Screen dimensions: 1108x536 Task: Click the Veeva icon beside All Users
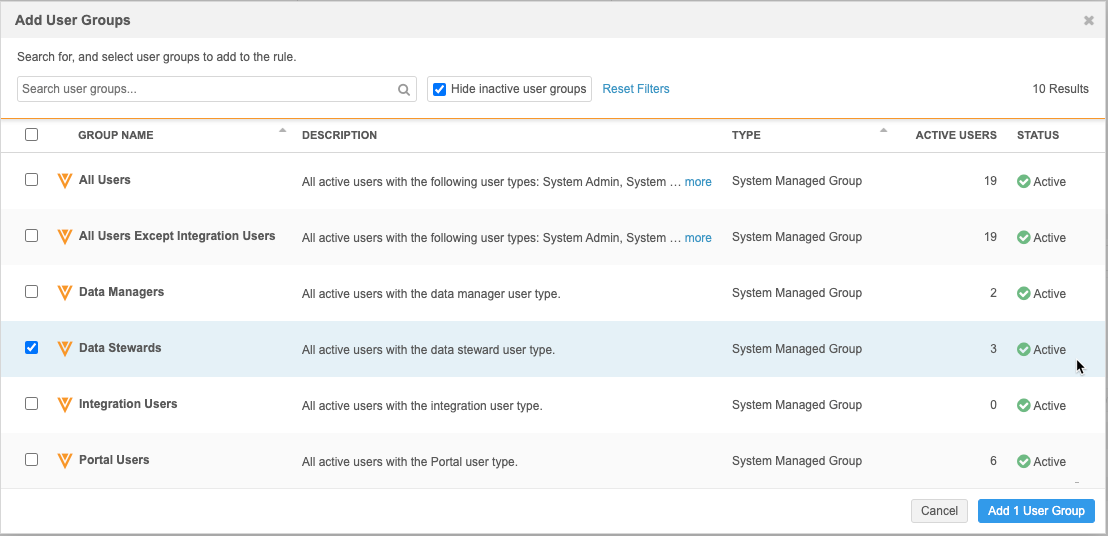65,181
